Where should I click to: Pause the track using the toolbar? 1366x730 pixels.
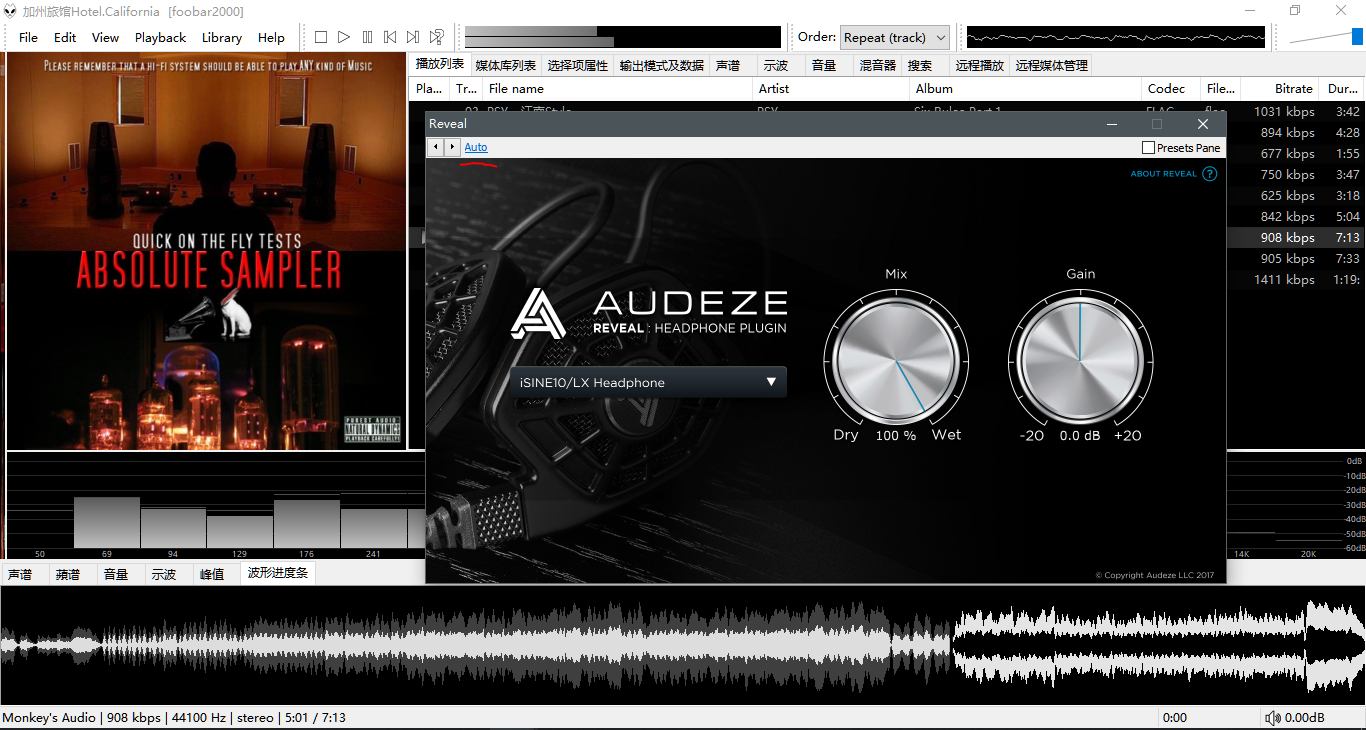[367, 37]
